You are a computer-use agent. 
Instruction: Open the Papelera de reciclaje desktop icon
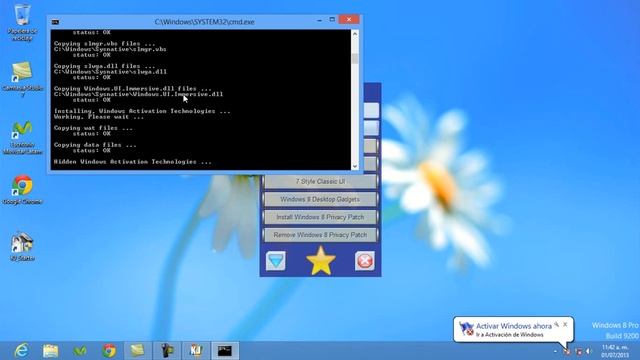click(x=22, y=22)
